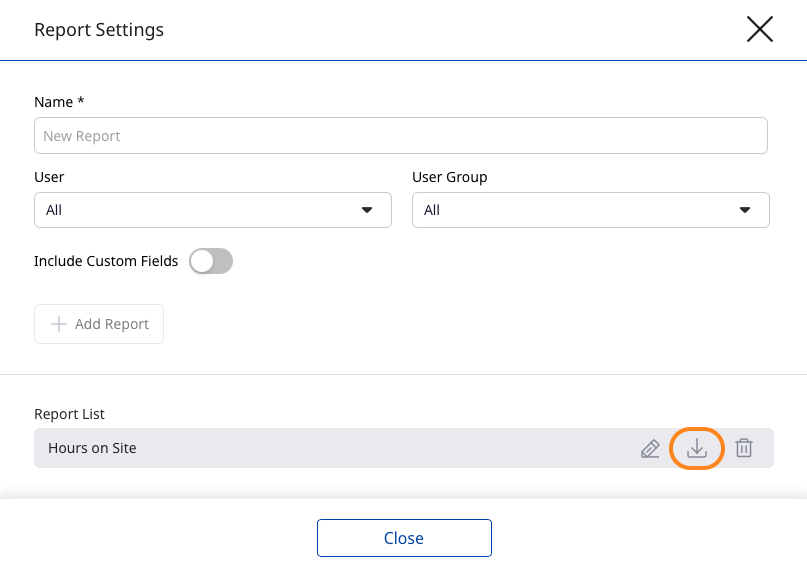Toggle the Include Custom Fields switch

(x=211, y=261)
